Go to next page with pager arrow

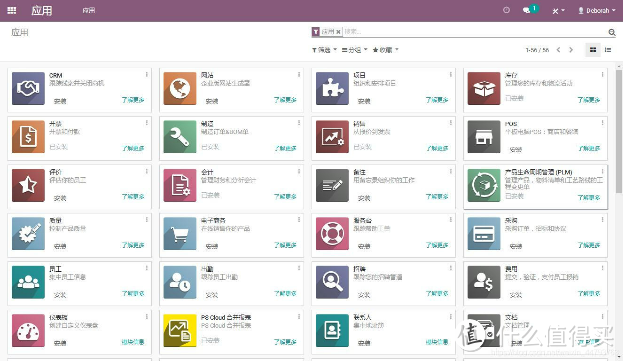571,50
